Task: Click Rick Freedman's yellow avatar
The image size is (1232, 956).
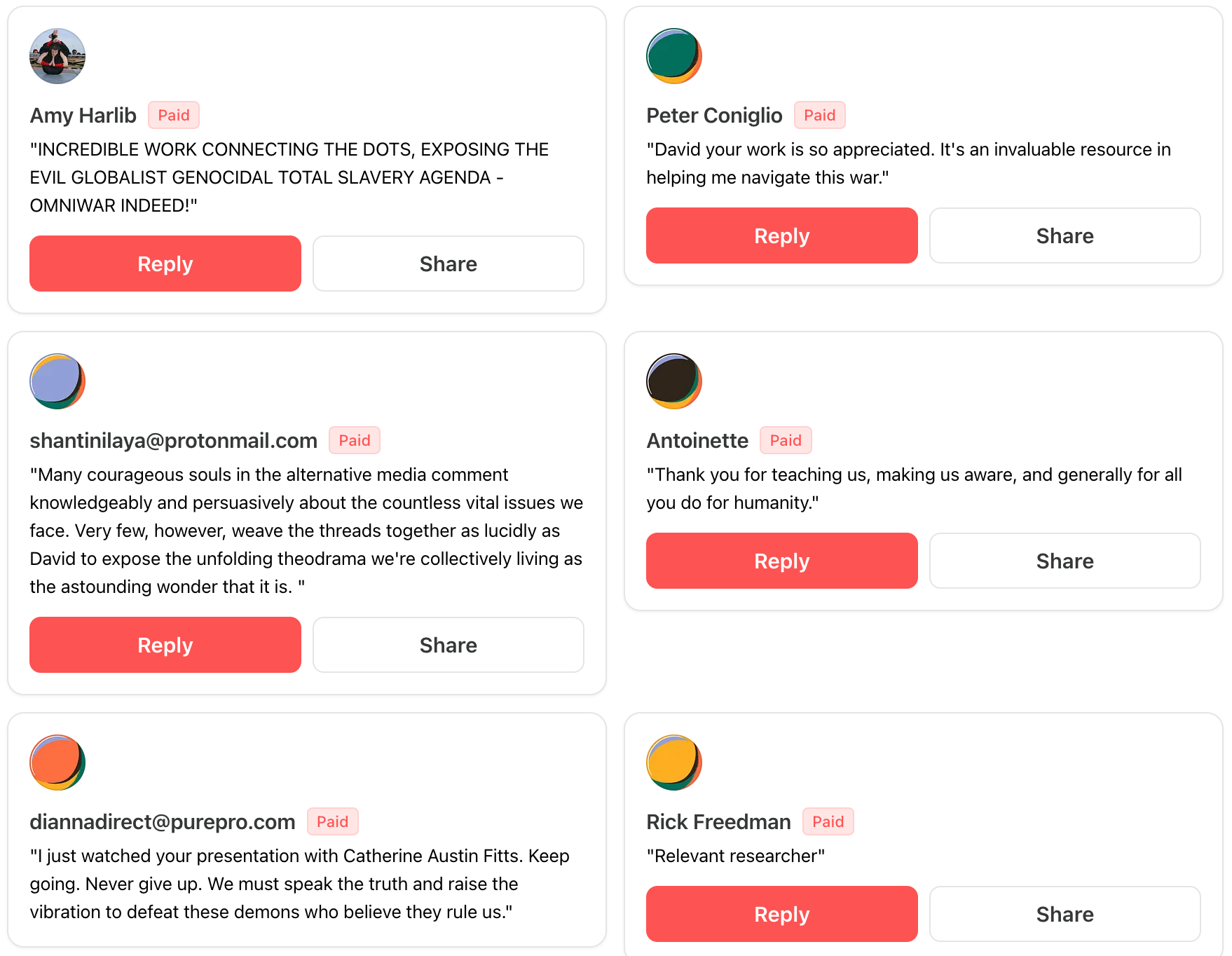Action: coord(673,763)
